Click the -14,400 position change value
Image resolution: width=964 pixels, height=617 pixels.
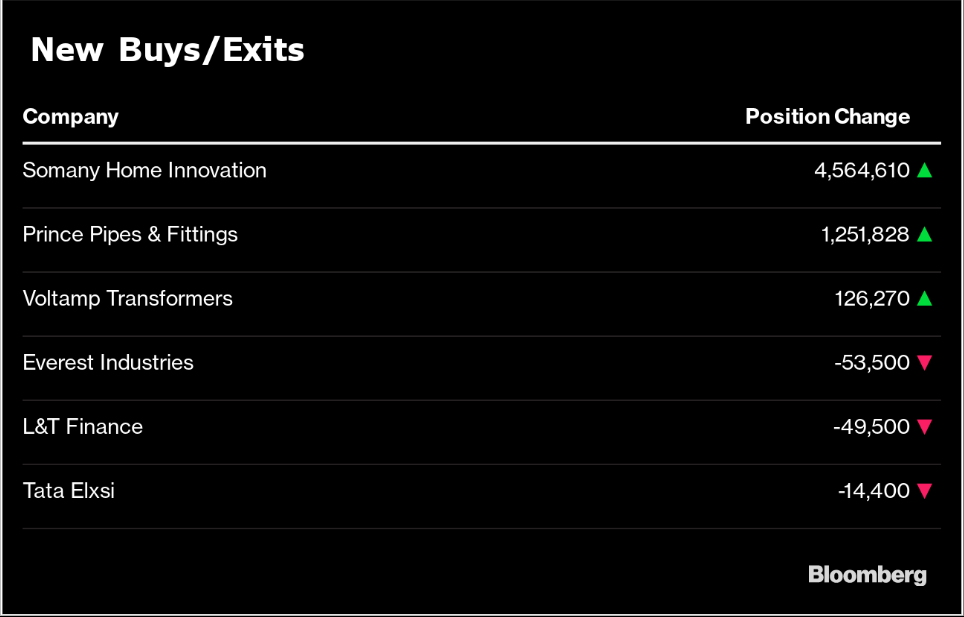coord(873,490)
